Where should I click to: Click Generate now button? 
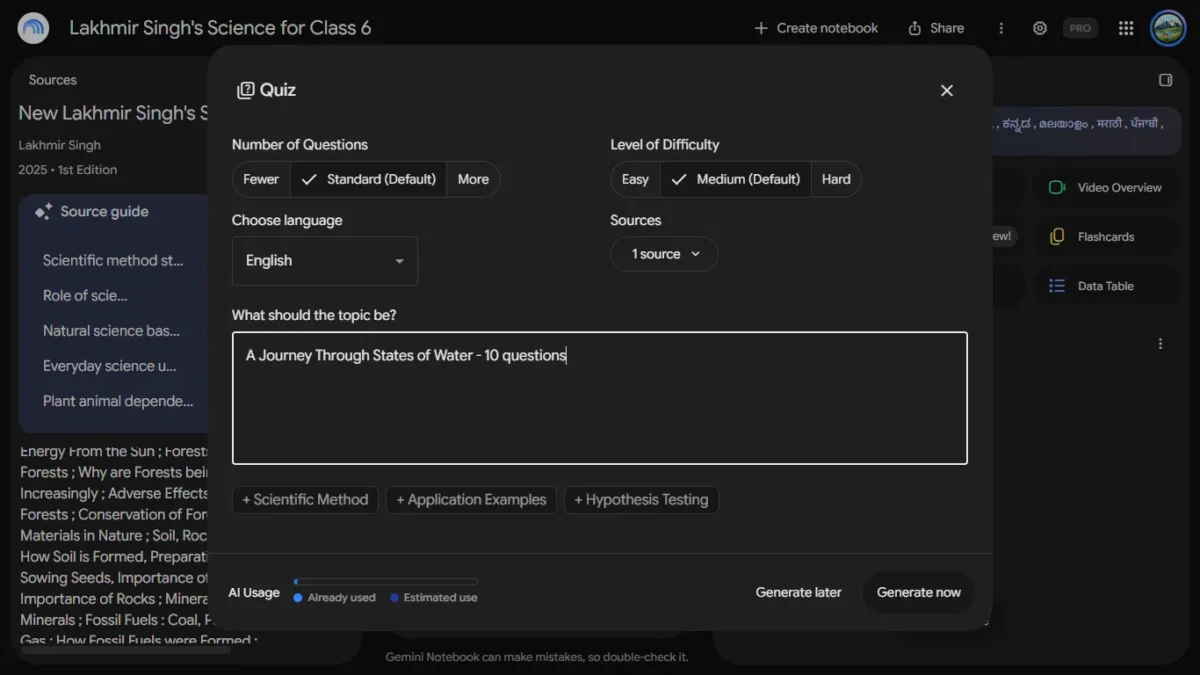pyautogui.click(x=919, y=592)
